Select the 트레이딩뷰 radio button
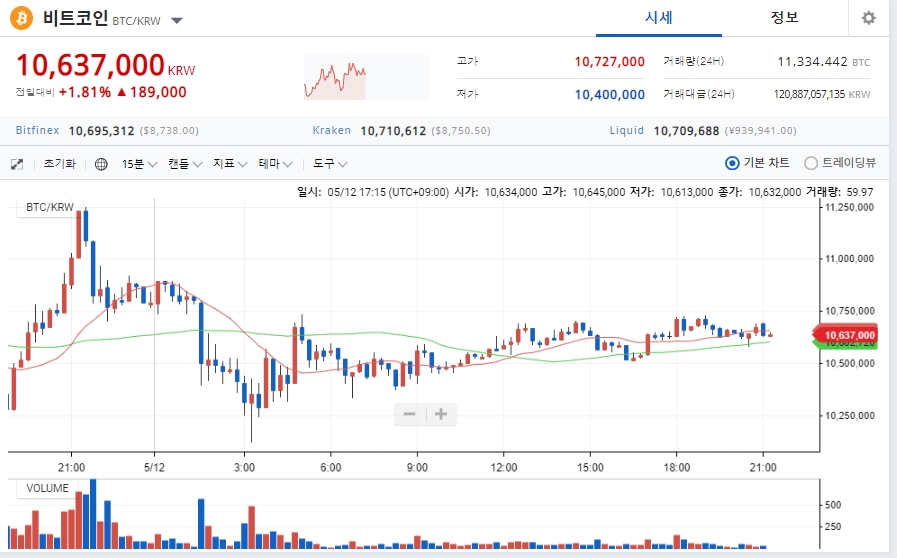The image size is (897, 558). [811, 163]
